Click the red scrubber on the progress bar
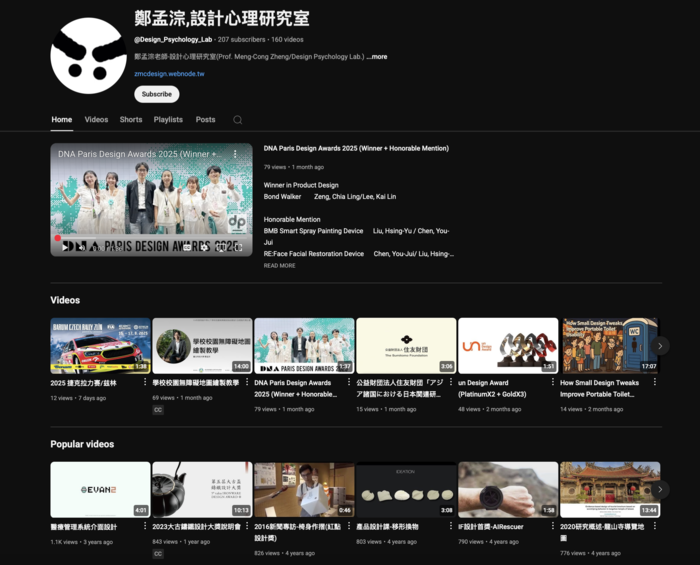 click(58, 238)
